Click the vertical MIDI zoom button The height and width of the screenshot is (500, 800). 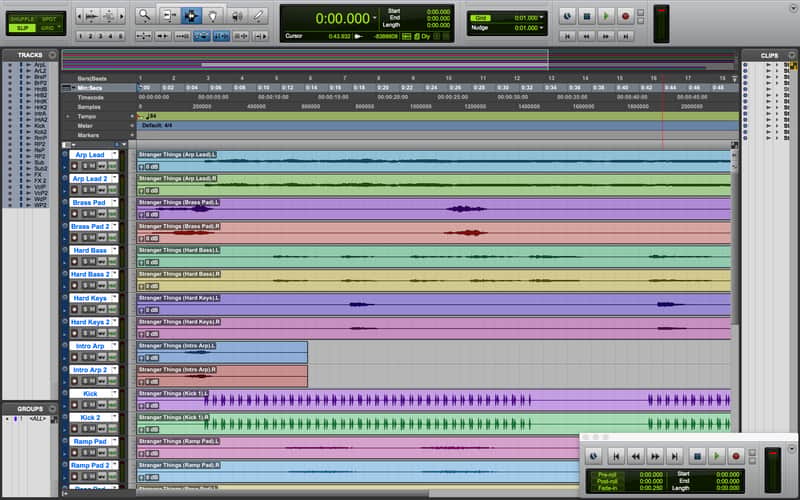click(108, 16)
